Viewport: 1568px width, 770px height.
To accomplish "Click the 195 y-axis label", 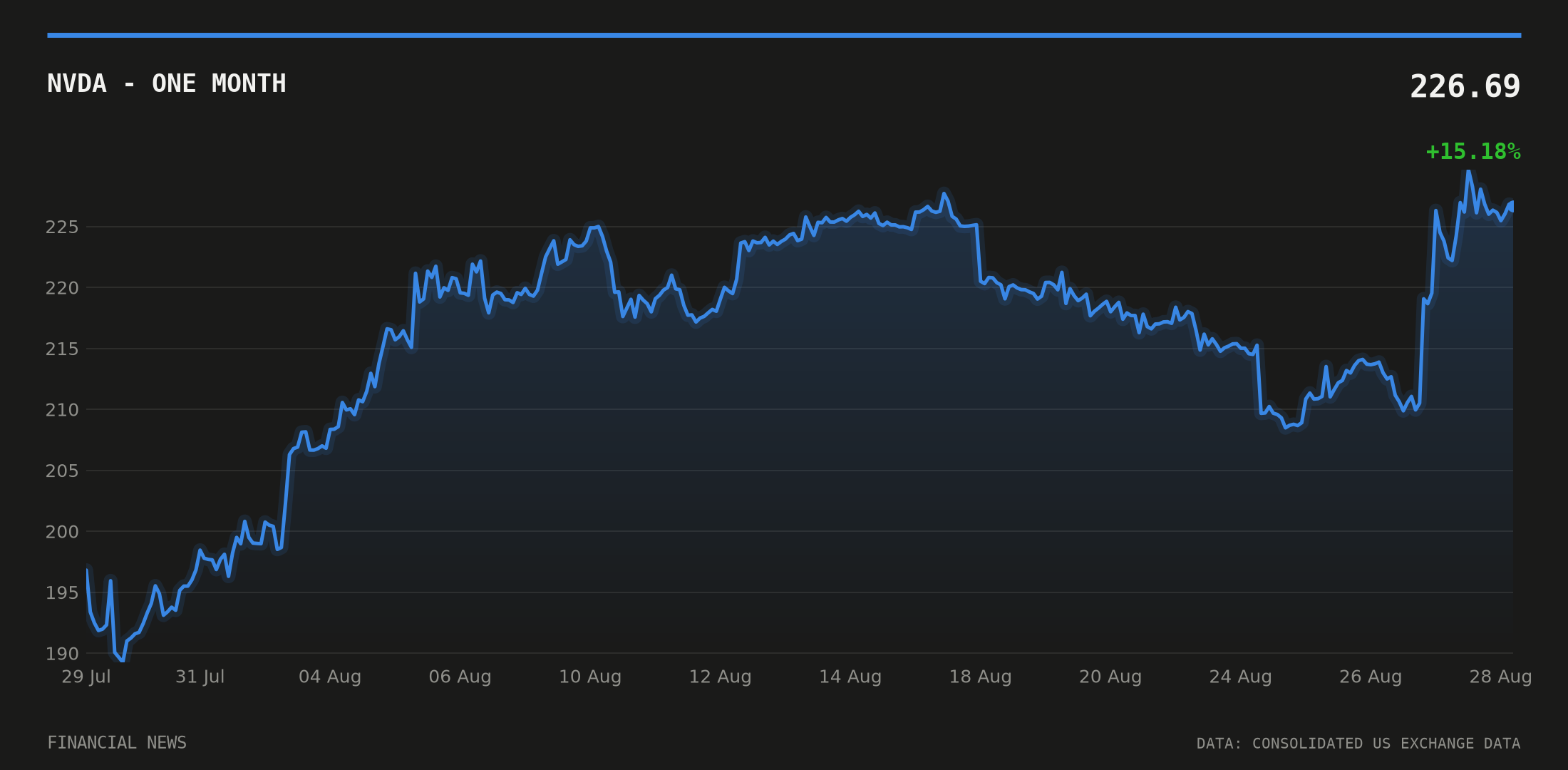I will pos(62,592).
